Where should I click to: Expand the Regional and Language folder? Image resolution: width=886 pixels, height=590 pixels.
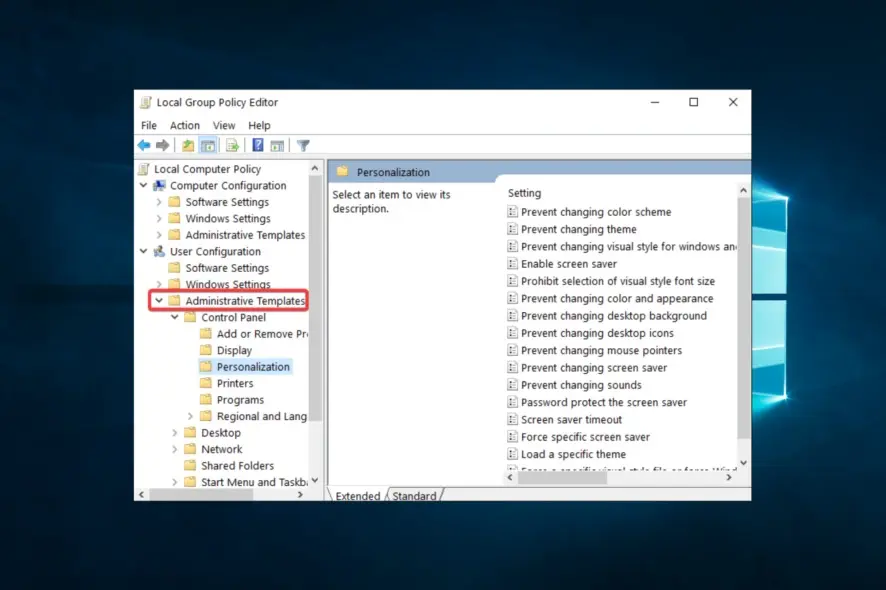[x=191, y=416]
